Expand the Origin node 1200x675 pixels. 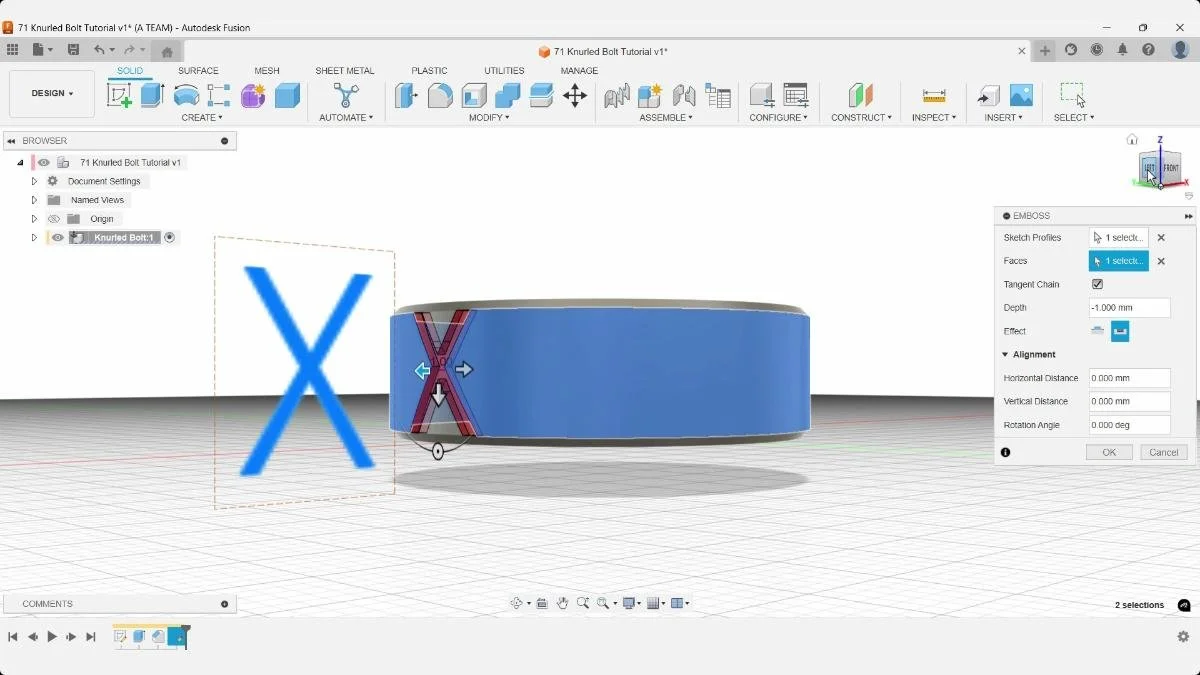click(x=34, y=219)
